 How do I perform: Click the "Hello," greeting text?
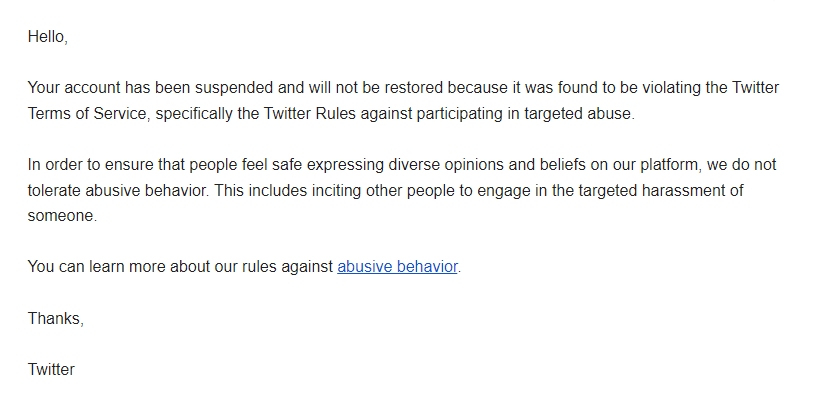click(x=48, y=37)
